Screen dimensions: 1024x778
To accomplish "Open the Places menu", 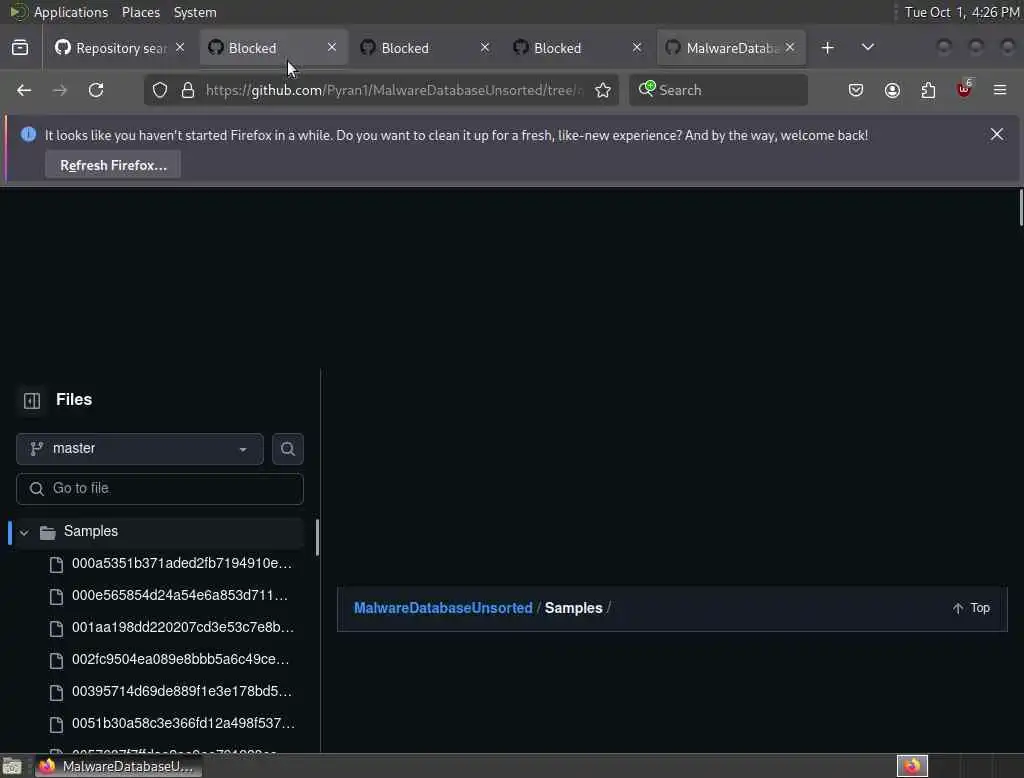I will tap(140, 12).
